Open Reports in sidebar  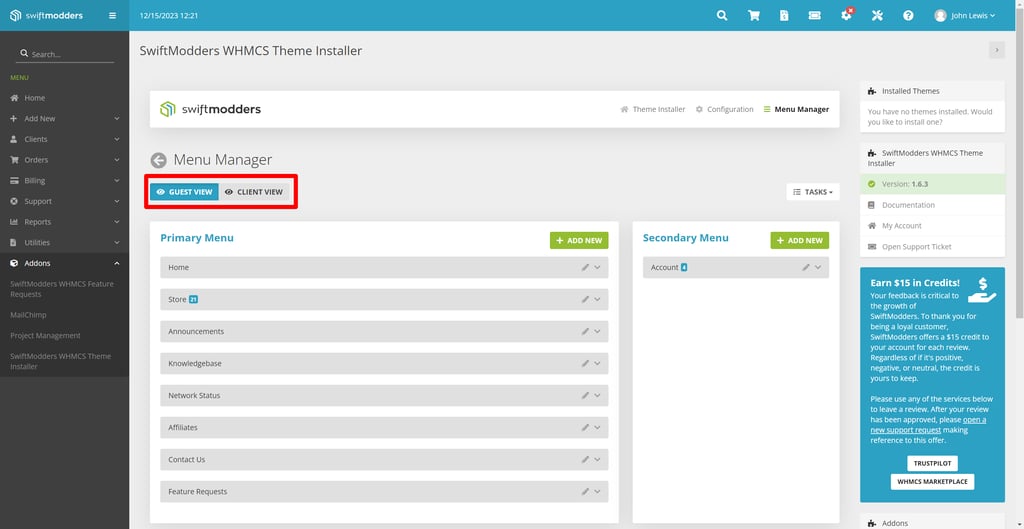pyautogui.click(x=65, y=222)
